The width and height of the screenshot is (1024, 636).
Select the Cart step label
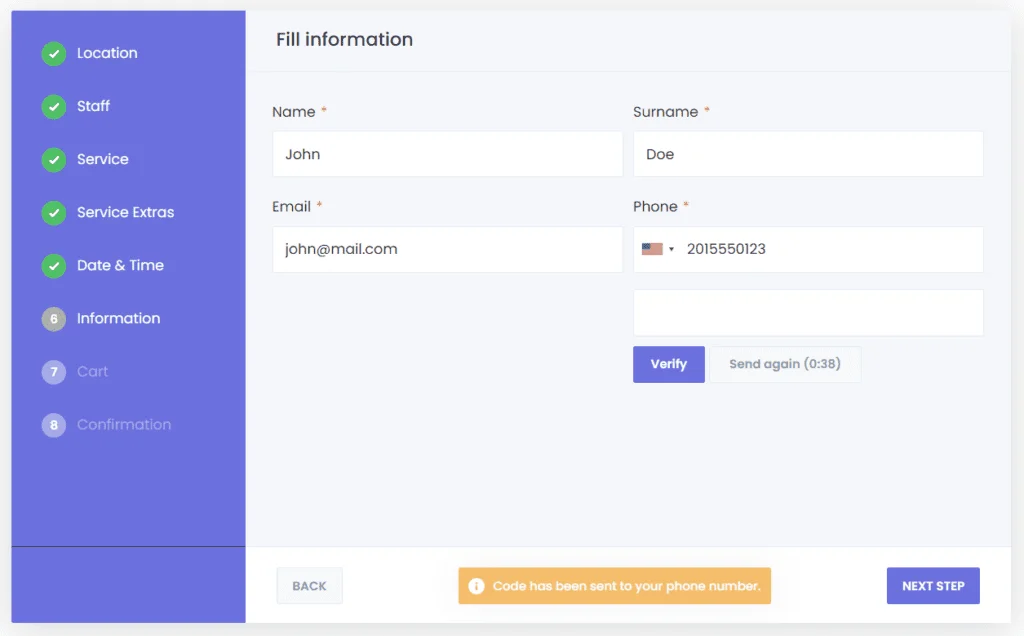(x=92, y=371)
